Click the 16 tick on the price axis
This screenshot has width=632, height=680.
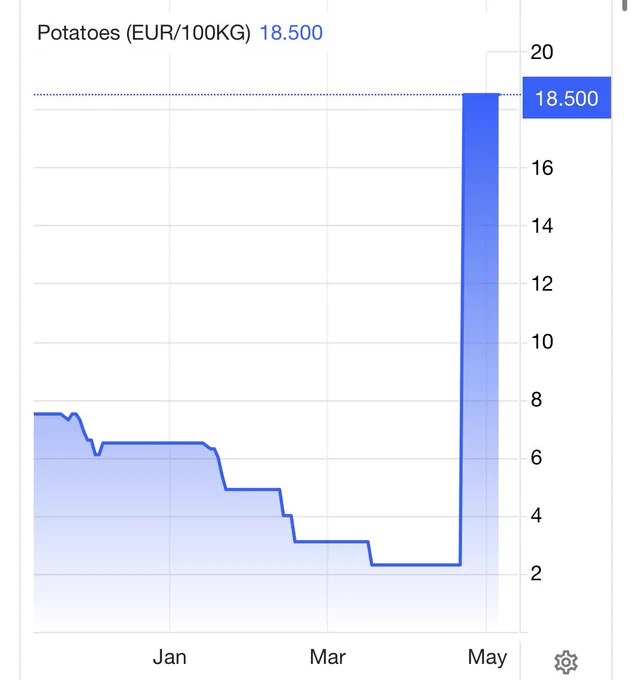pos(542,168)
